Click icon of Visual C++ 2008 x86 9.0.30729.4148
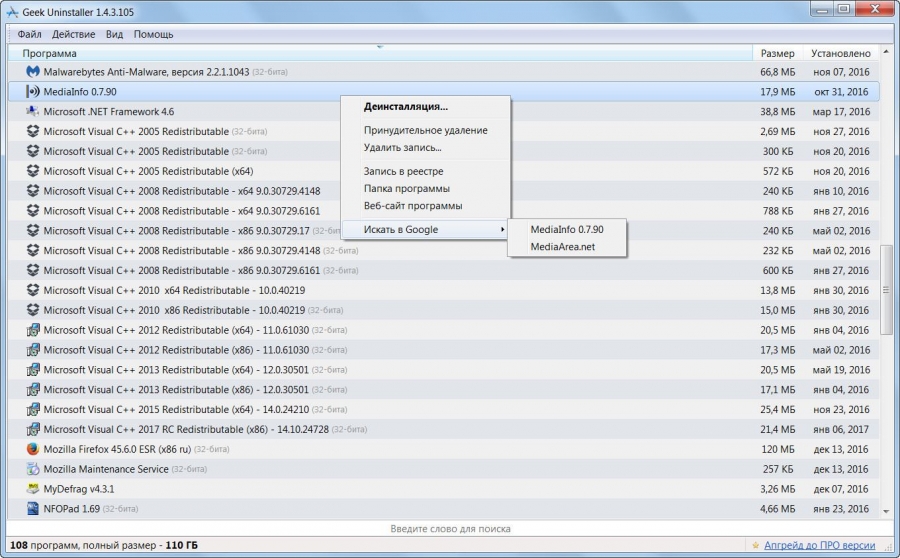The height and width of the screenshot is (558, 900). click(33, 250)
